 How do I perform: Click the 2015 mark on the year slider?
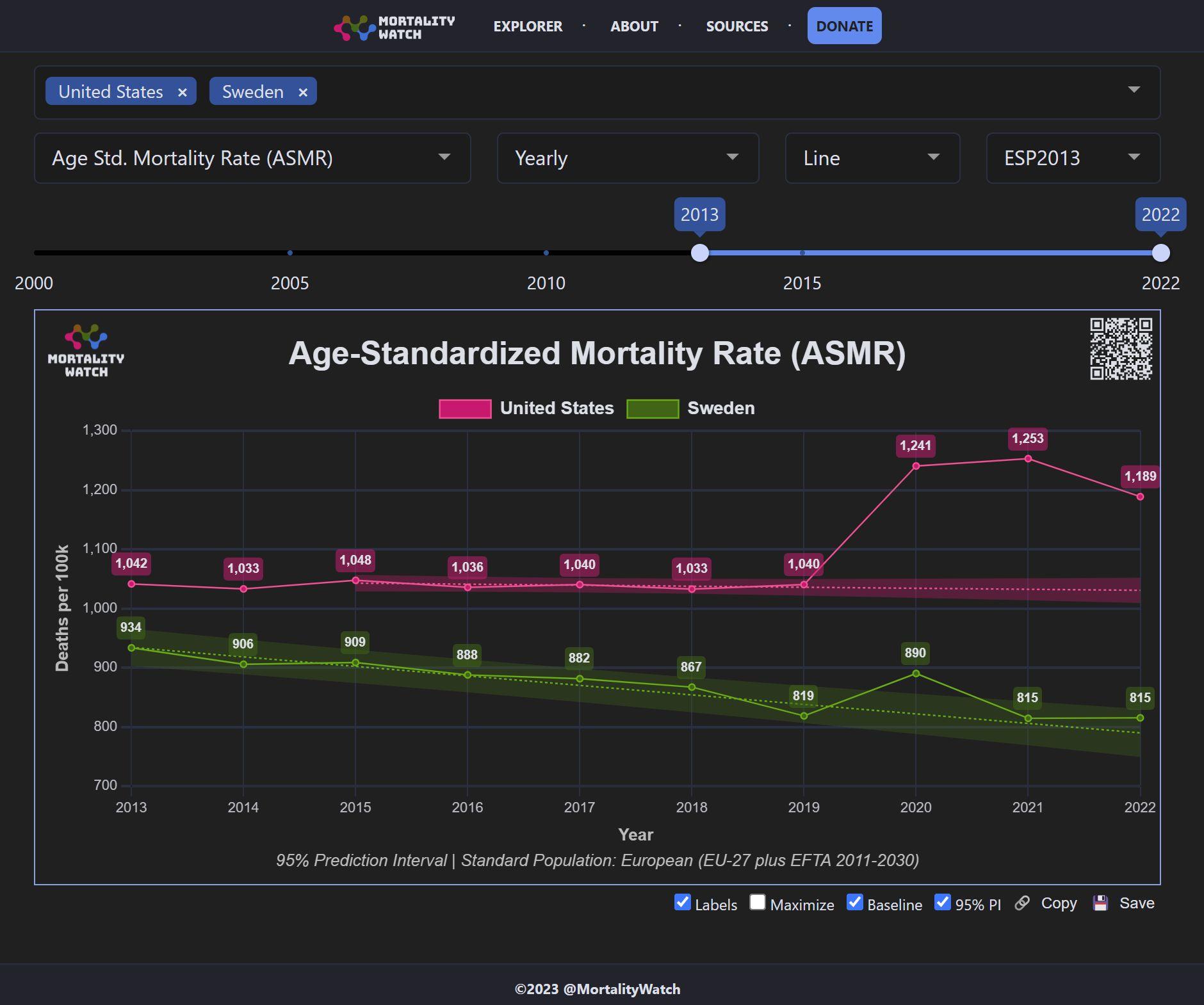coord(802,253)
